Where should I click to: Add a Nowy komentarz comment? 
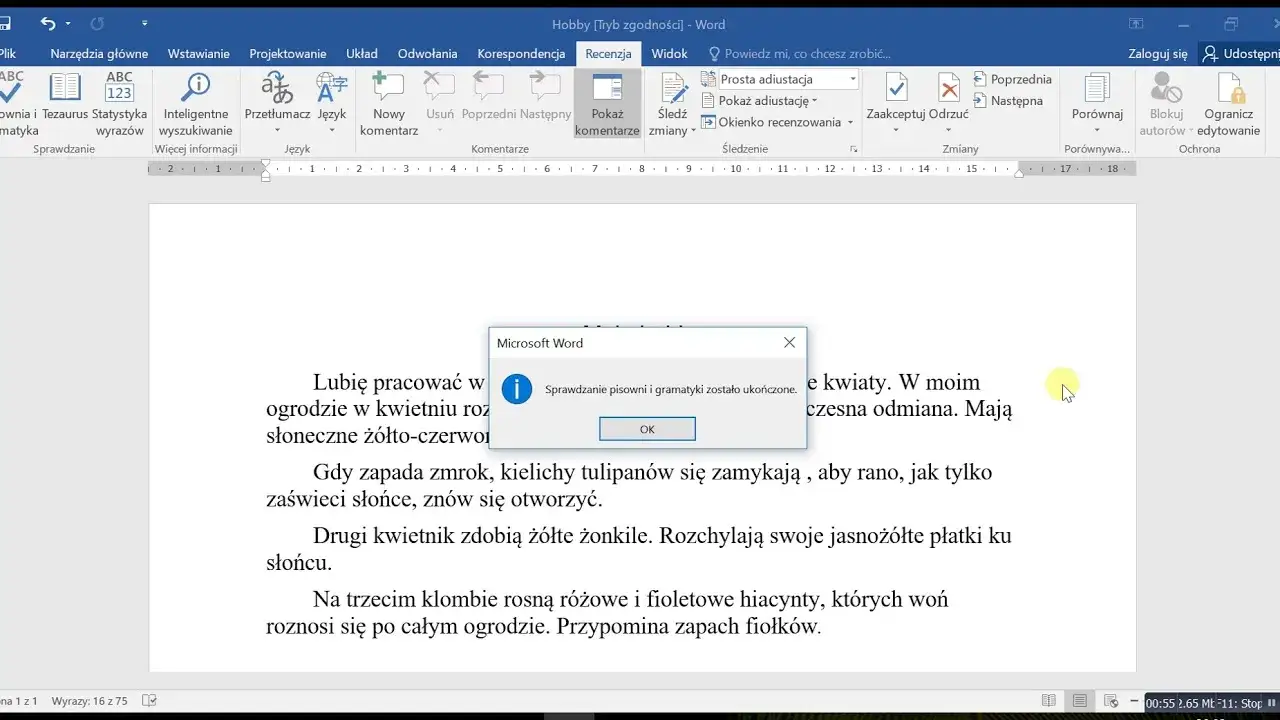[389, 104]
